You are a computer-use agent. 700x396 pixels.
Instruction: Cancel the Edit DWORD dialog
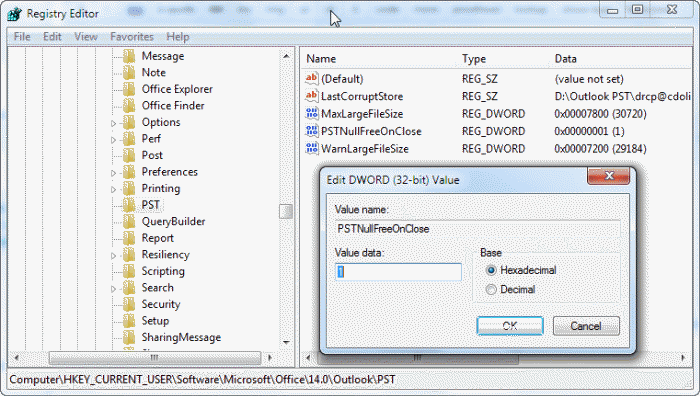click(x=586, y=326)
